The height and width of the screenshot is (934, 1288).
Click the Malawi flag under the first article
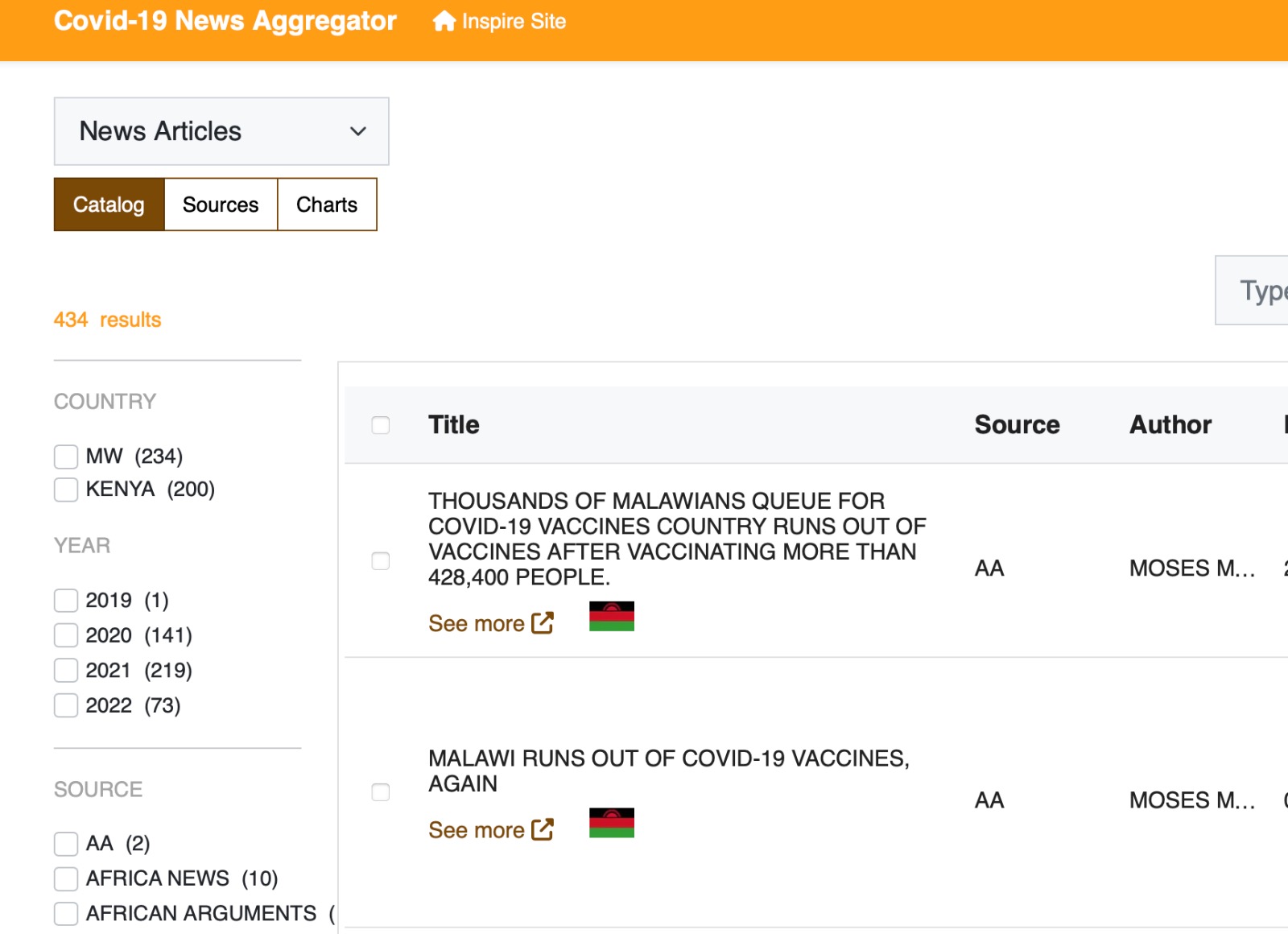(612, 616)
